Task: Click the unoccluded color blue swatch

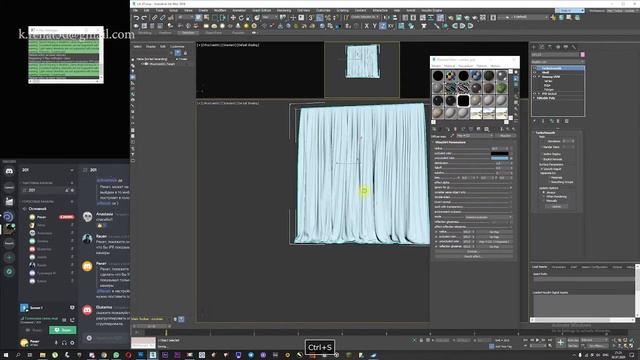Action: [x=500, y=158]
